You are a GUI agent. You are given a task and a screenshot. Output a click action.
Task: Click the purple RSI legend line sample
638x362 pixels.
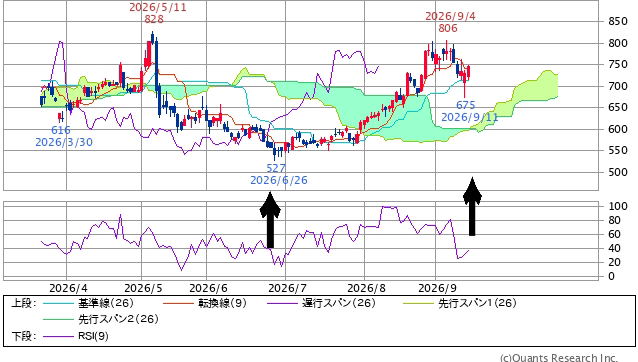(x=58, y=336)
